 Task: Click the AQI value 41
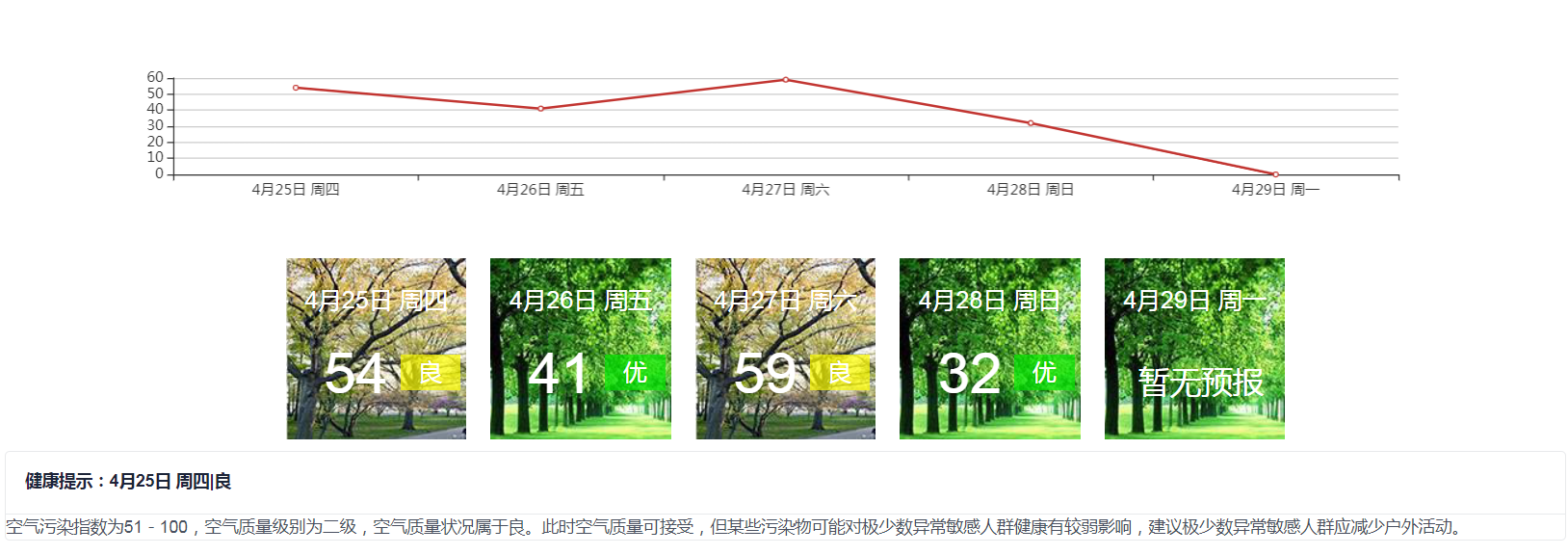pyautogui.click(x=560, y=374)
